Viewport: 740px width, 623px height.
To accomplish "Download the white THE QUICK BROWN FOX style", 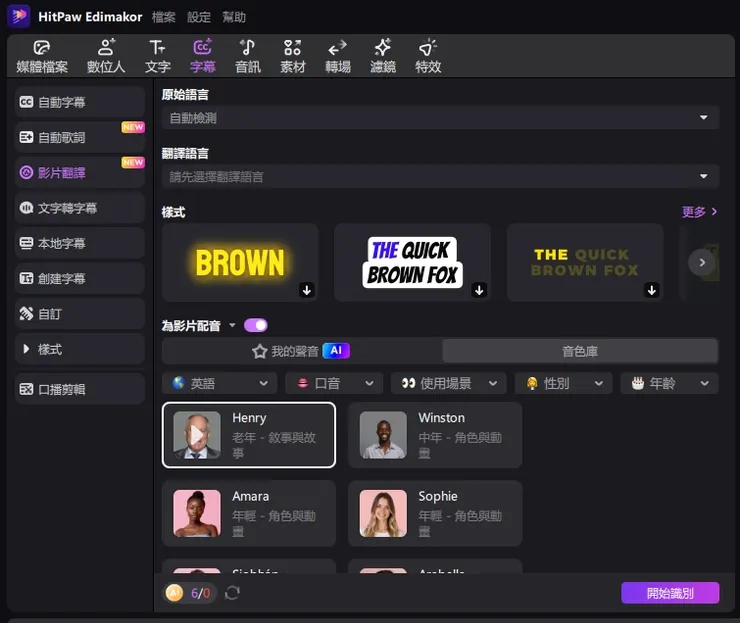I will tap(479, 290).
